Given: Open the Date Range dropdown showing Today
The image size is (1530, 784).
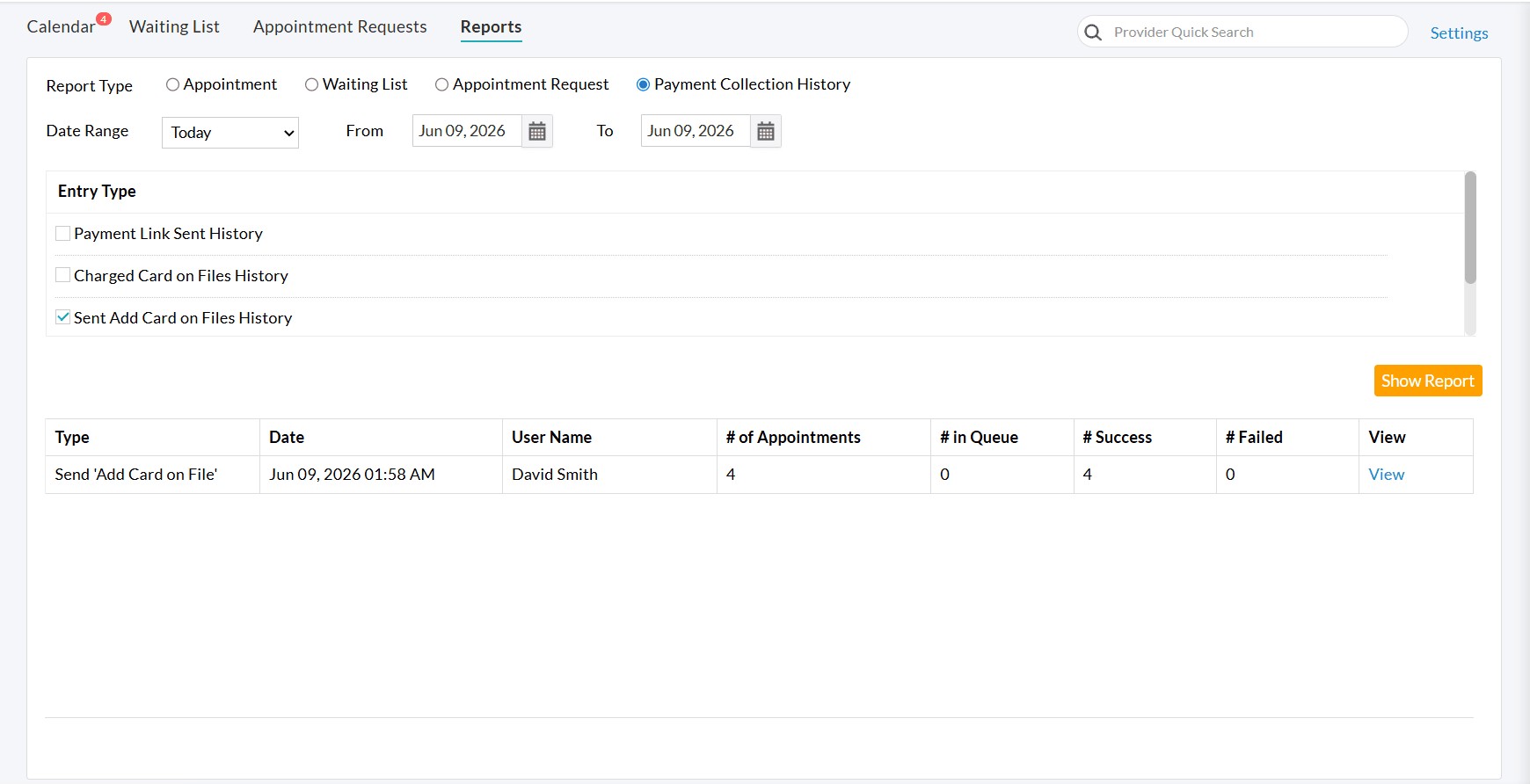Looking at the screenshot, I should pos(230,133).
